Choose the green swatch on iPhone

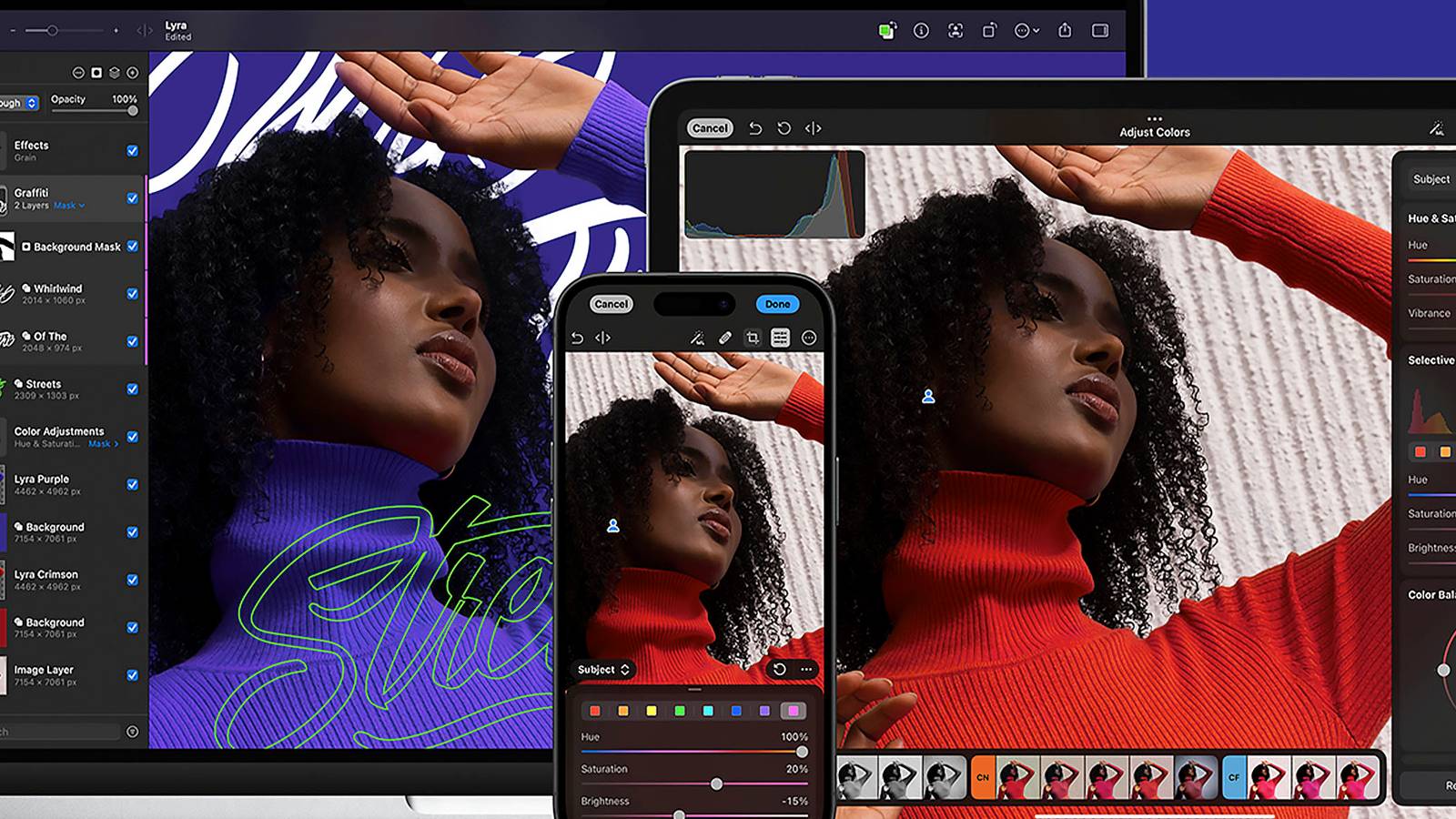pyautogui.click(x=680, y=711)
